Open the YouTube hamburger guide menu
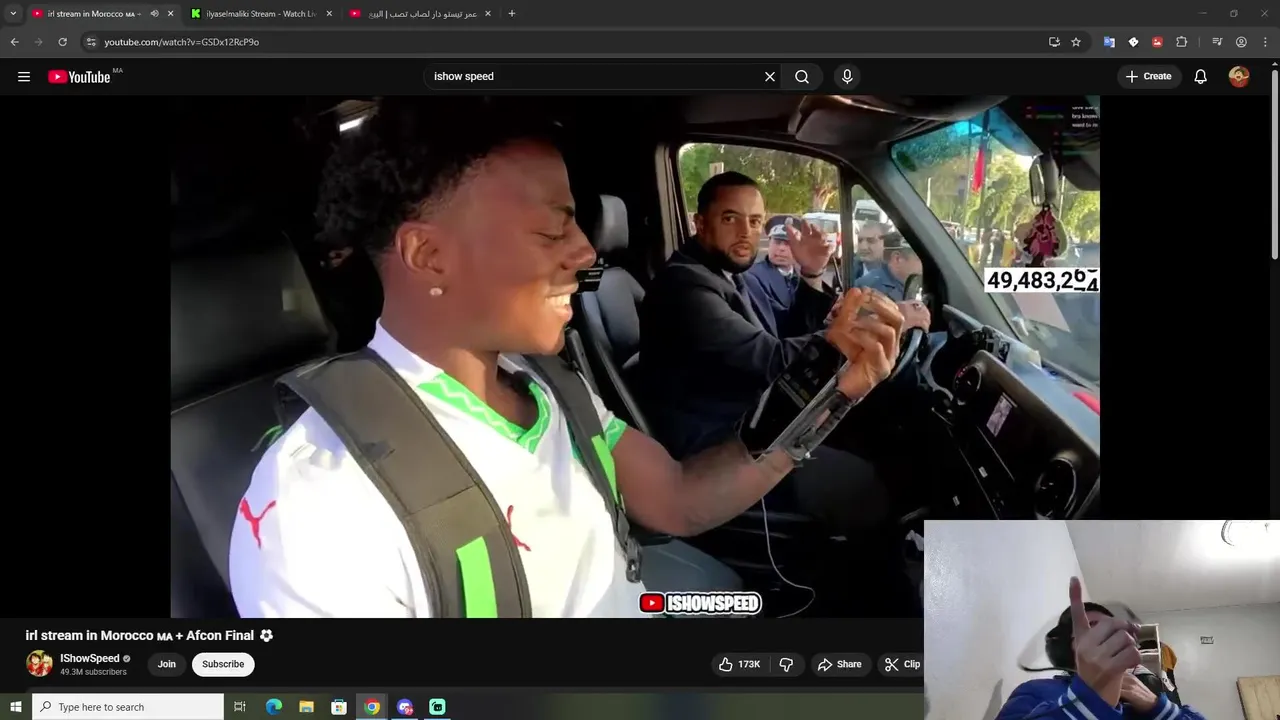The width and height of the screenshot is (1280, 720). click(x=24, y=76)
